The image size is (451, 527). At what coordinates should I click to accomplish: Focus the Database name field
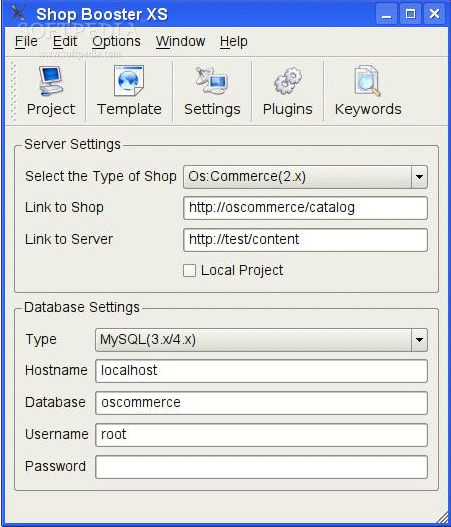point(261,403)
